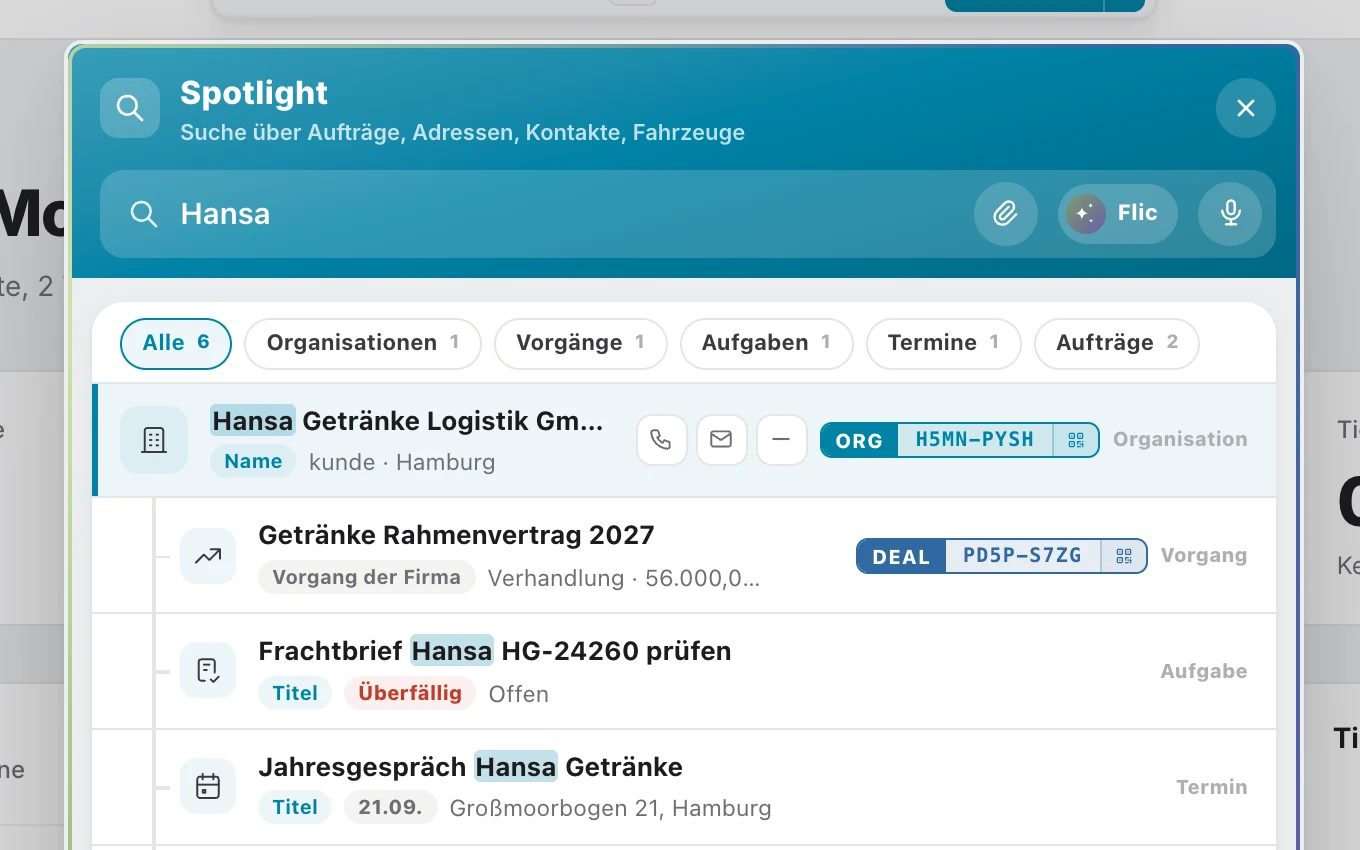Click the task icon next to Frachtbrief
The height and width of the screenshot is (850, 1360).
point(208,670)
